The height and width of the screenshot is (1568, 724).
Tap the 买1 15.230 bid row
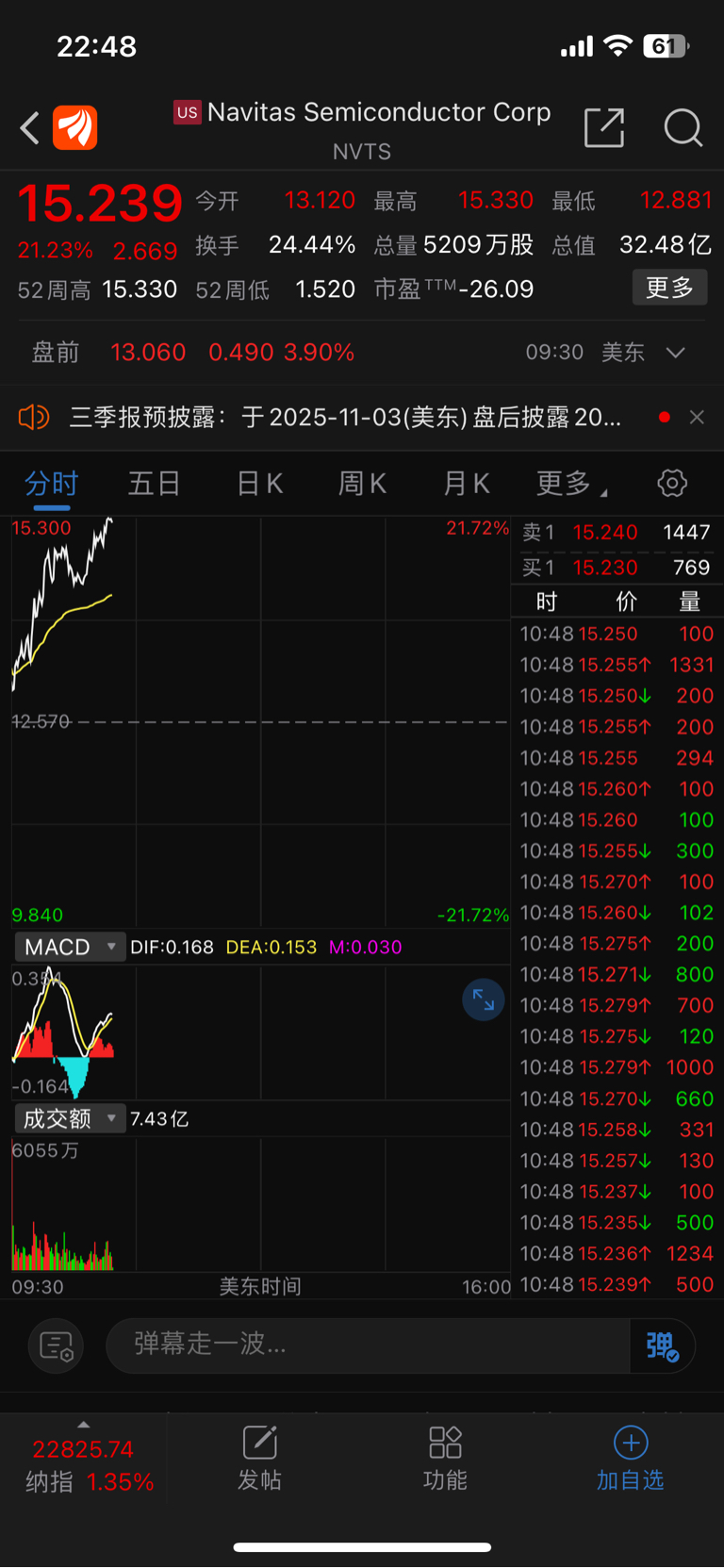(617, 568)
